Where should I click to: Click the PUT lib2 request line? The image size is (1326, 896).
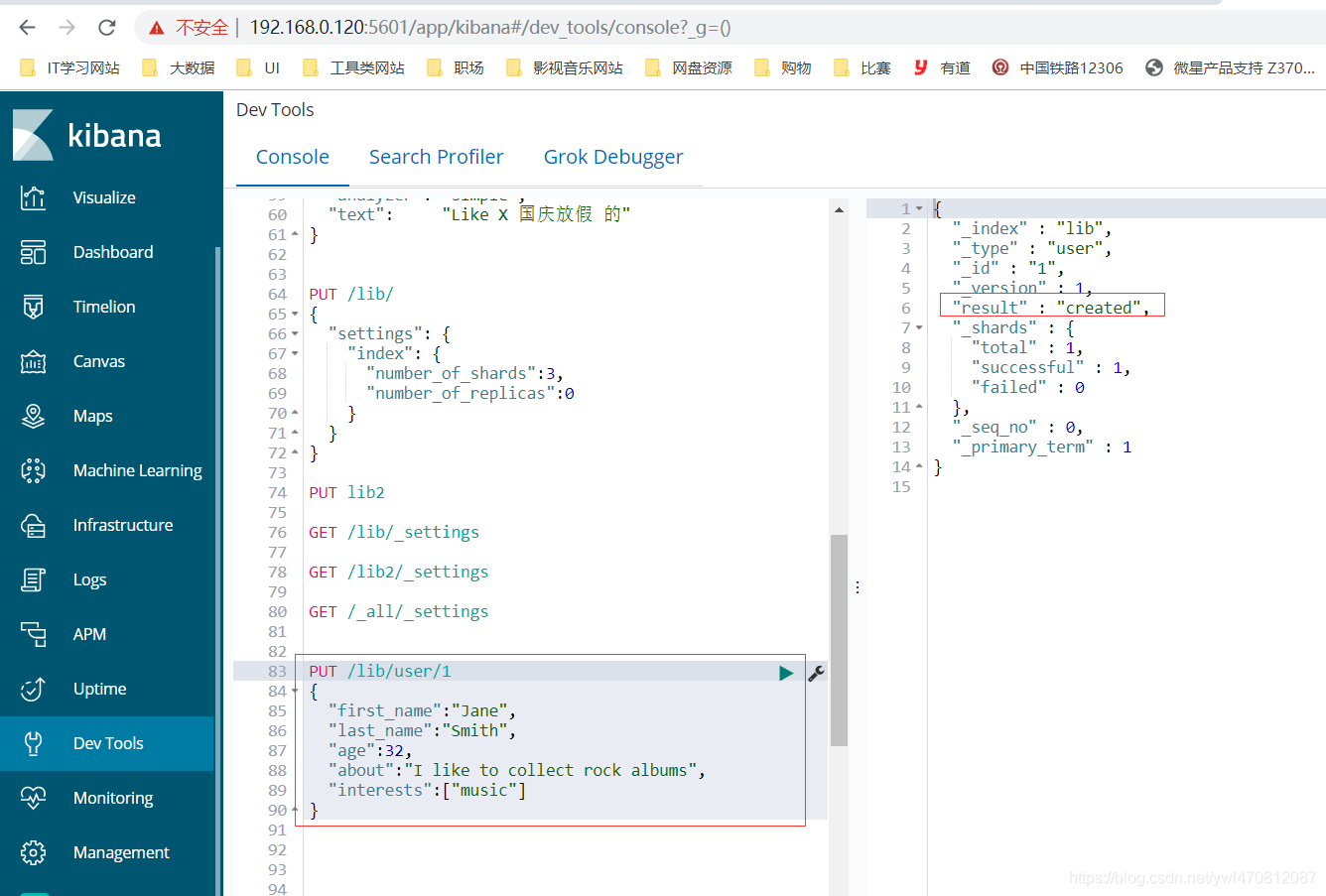(346, 493)
